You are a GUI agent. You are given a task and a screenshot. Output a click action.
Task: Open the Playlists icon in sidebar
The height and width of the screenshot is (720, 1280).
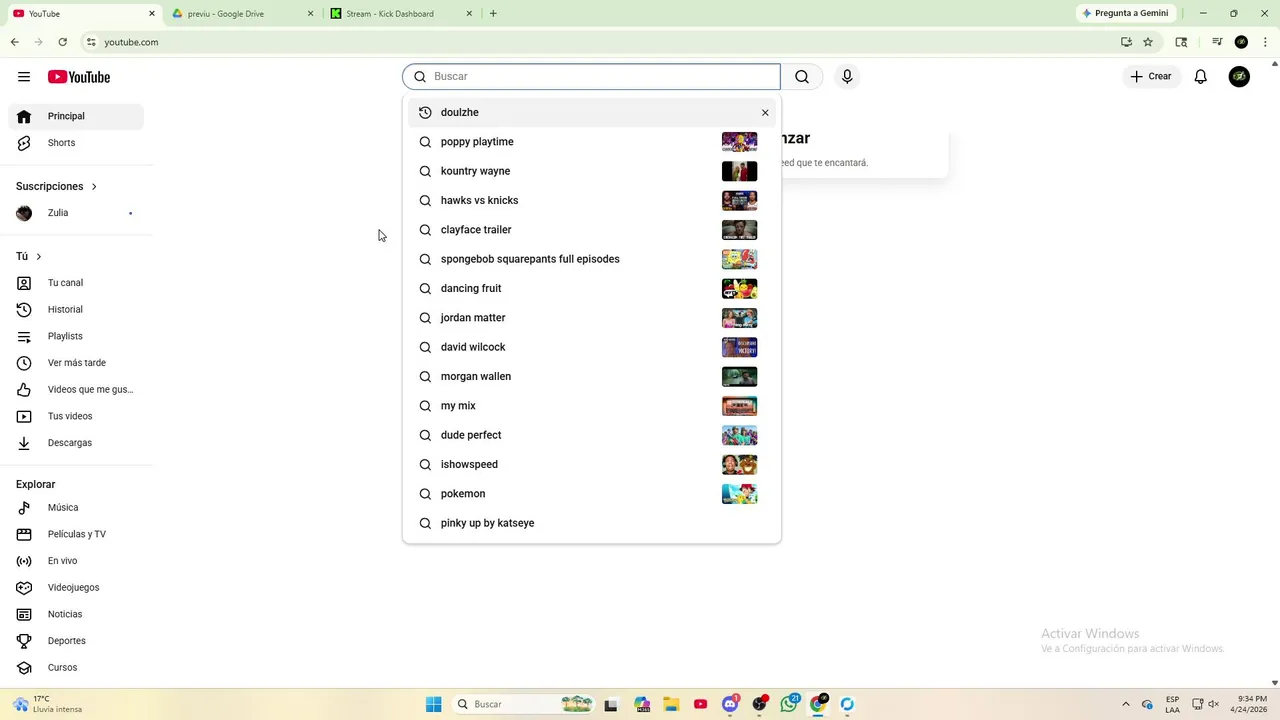point(24,337)
